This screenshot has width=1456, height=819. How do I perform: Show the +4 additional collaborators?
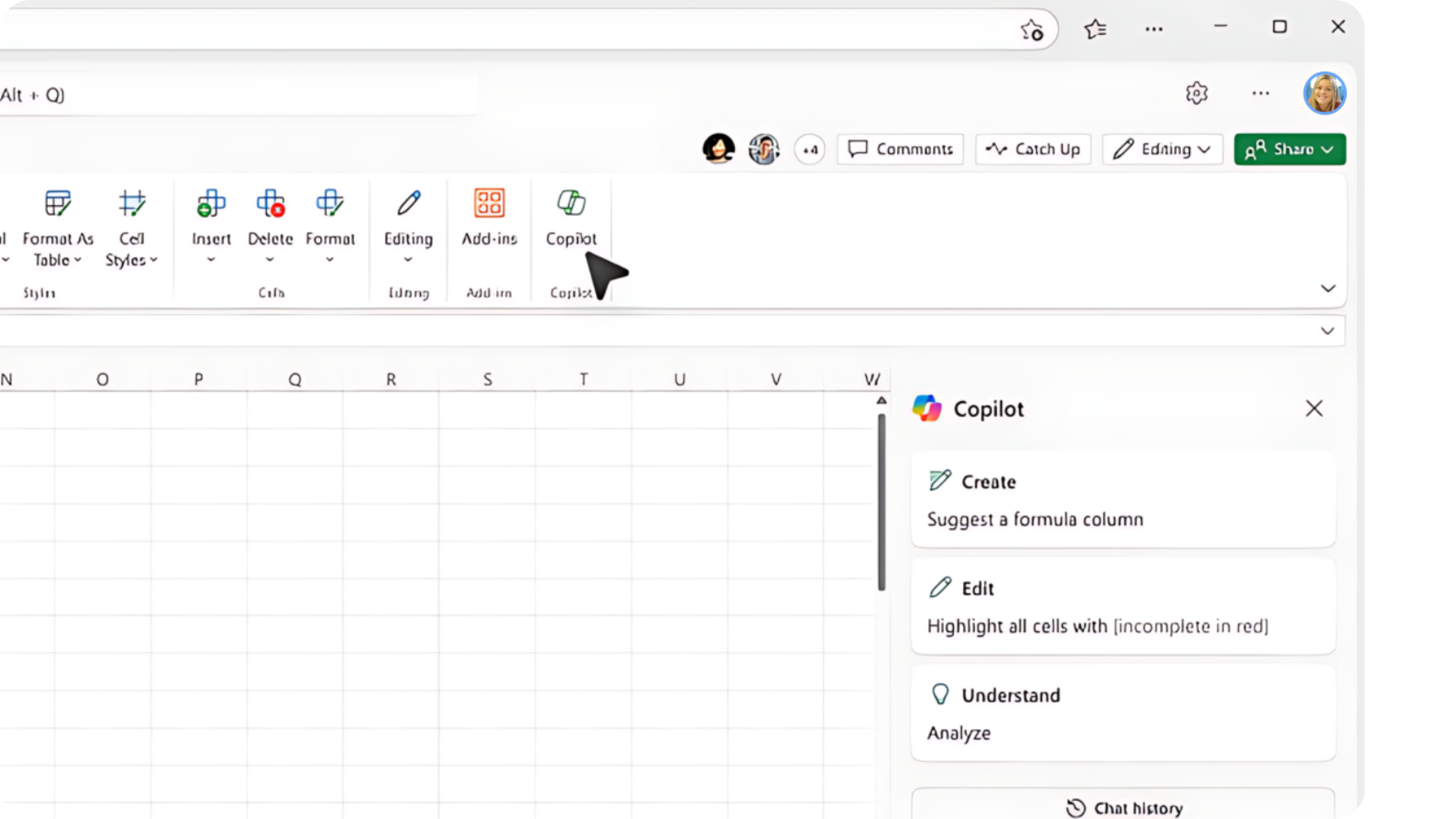click(x=810, y=149)
